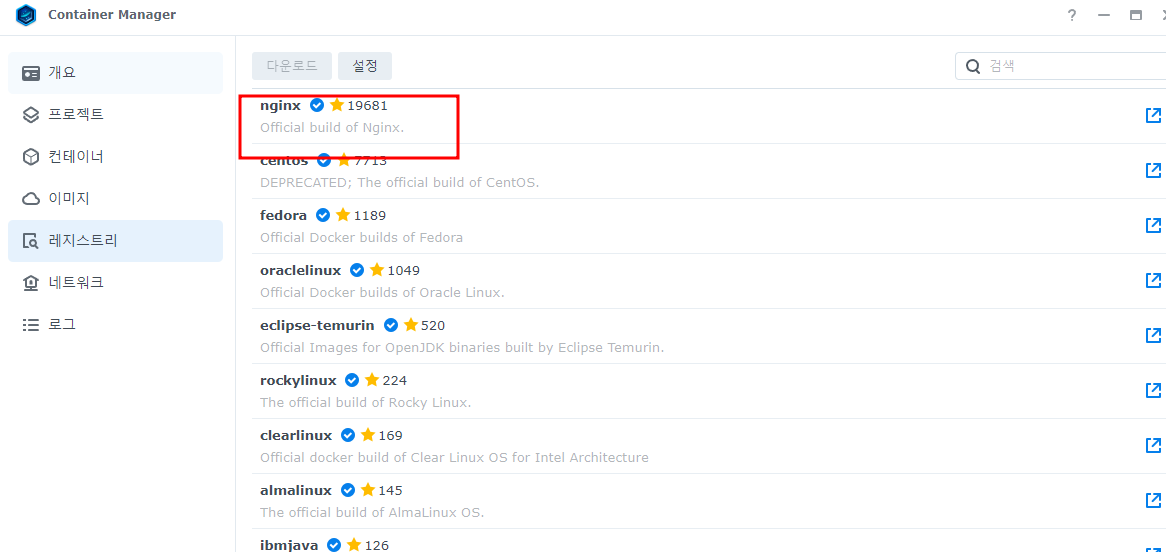Click the 개요 dashboard icon
Viewport: 1166px width, 552px height.
[30, 73]
